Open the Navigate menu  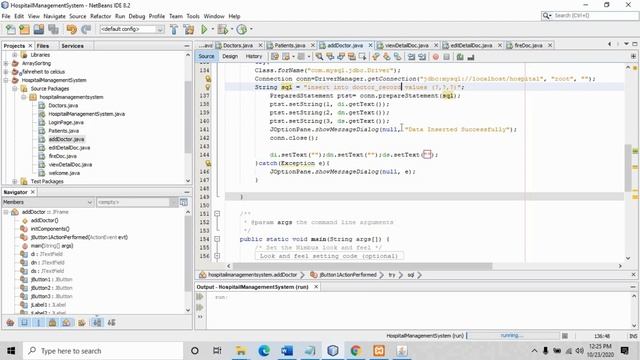tap(54, 16)
